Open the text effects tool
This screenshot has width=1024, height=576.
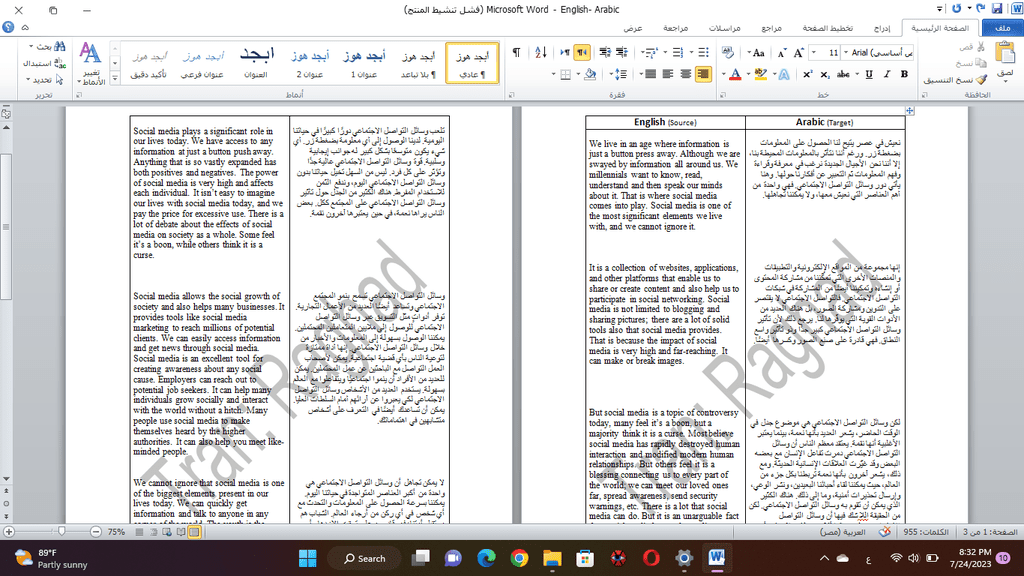pyautogui.click(x=784, y=74)
